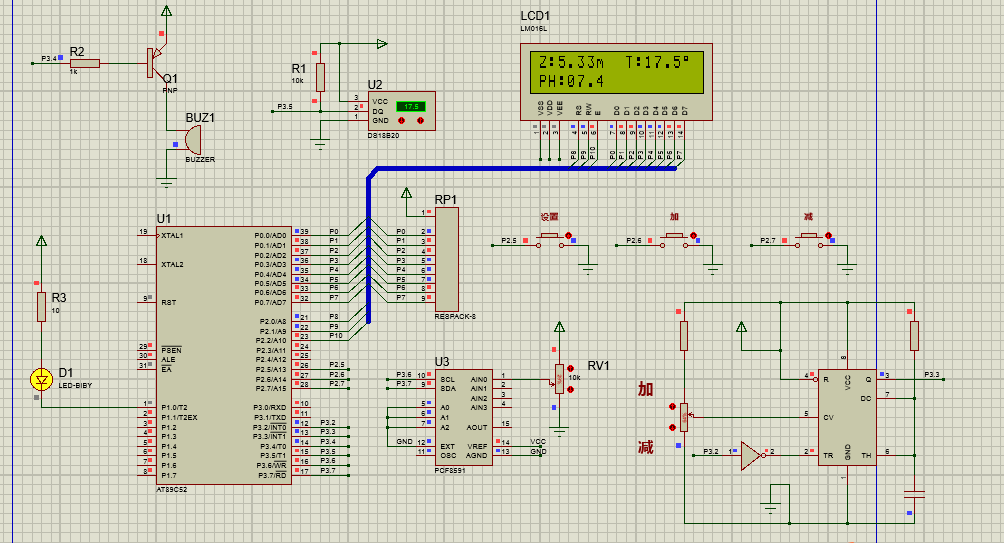1004x543 pixels.
Task: Click RV1 potentiometer's lower red dot
Action: [570, 391]
